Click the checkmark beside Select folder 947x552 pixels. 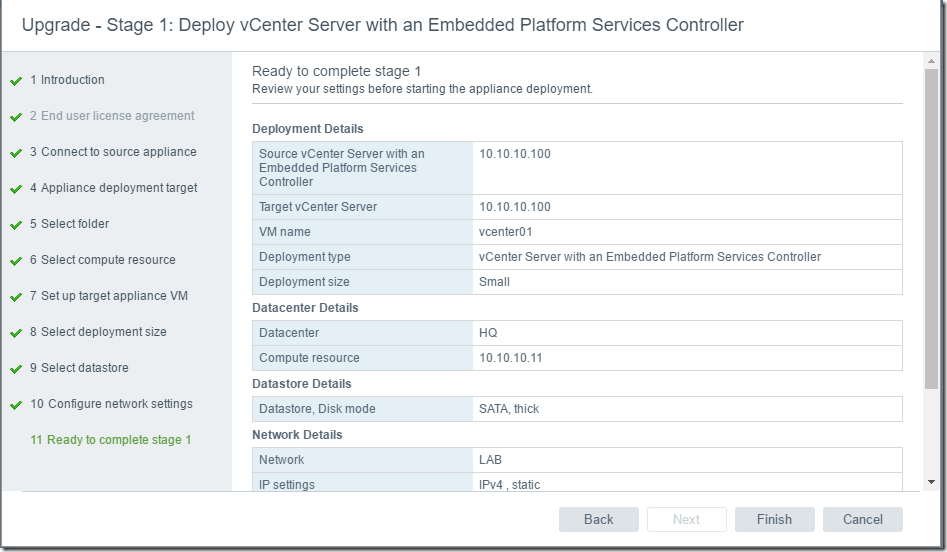[16, 225]
